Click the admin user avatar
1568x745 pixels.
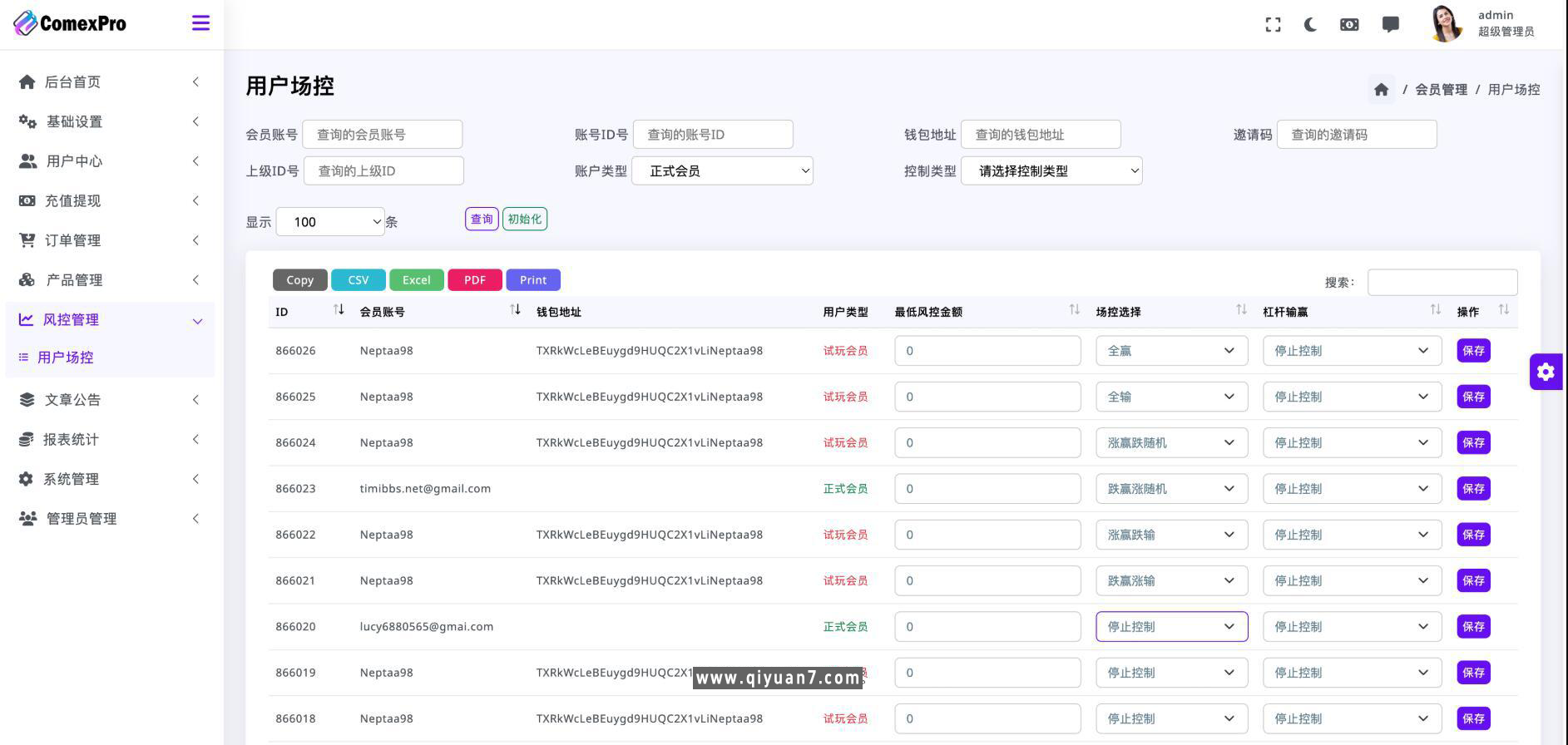click(x=1447, y=23)
